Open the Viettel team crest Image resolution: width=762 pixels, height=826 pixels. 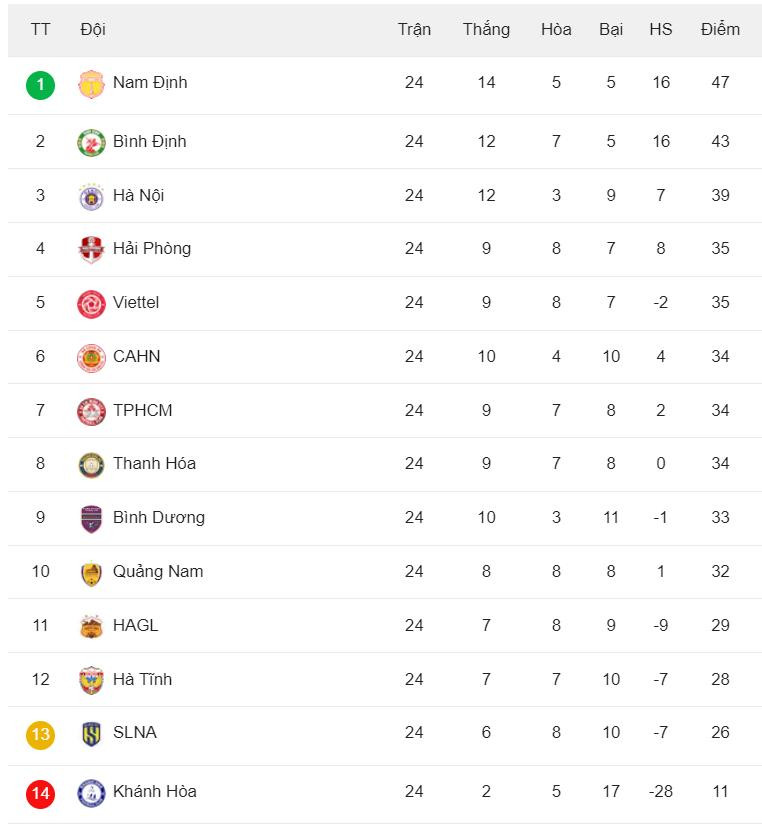[91, 304]
